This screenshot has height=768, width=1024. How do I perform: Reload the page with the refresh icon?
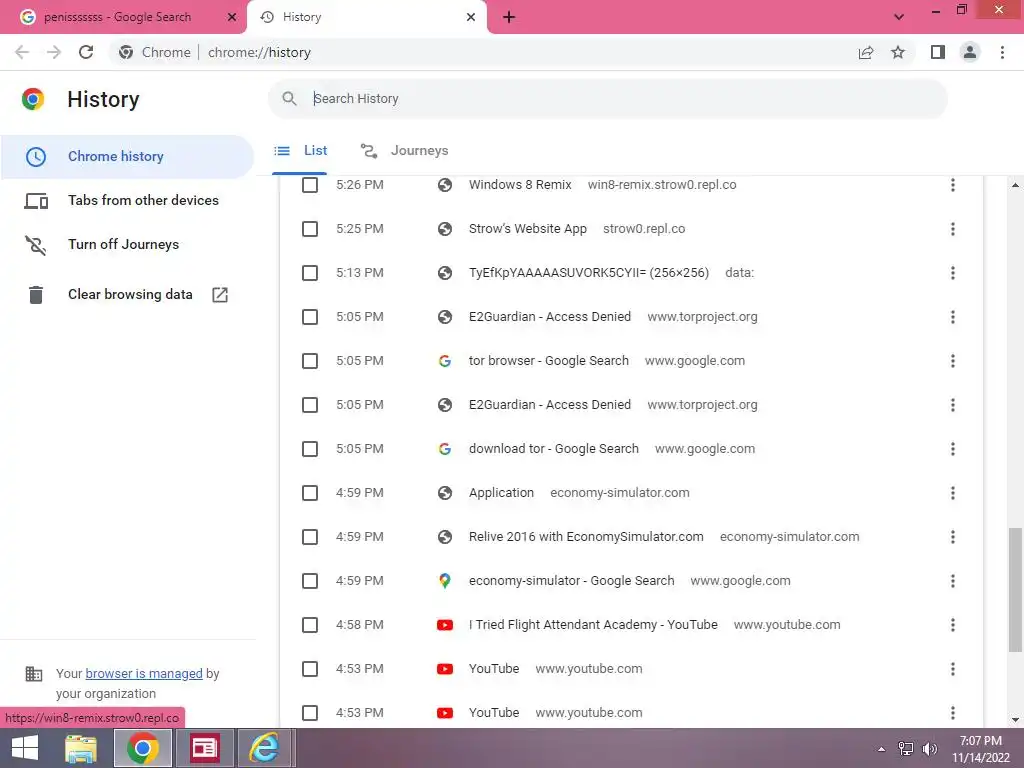86,52
